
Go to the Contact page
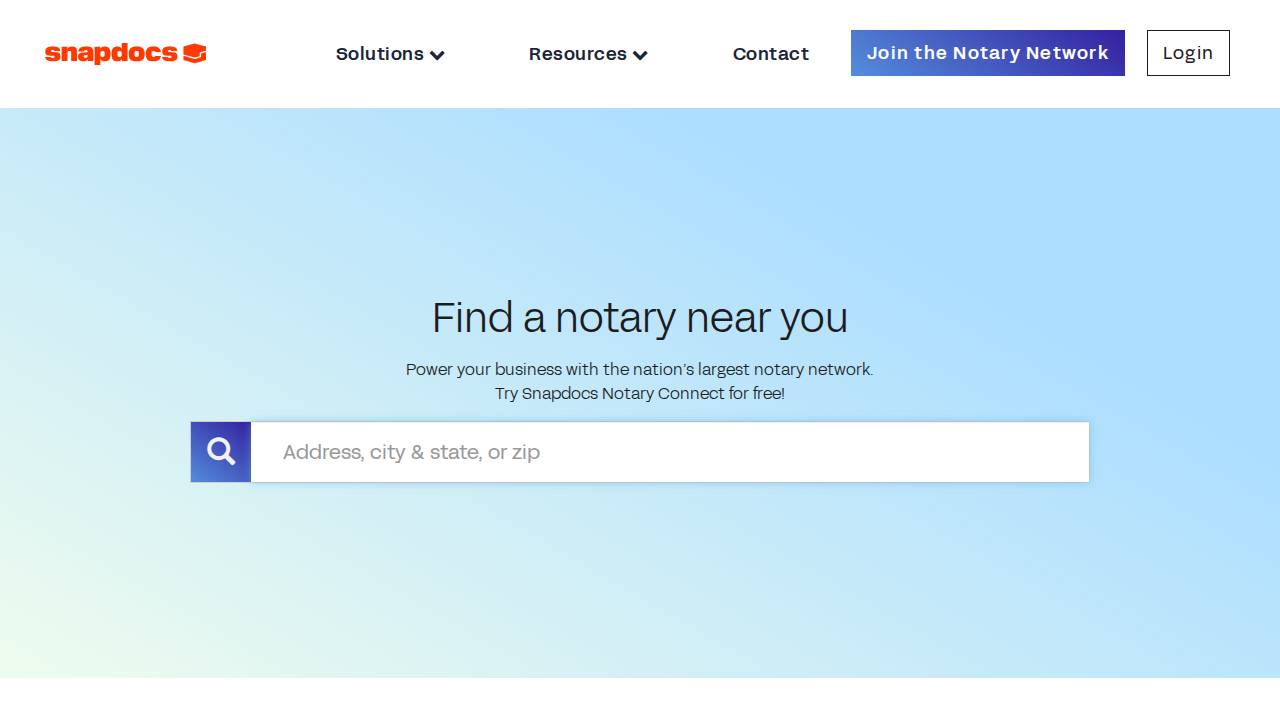click(770, 54)
